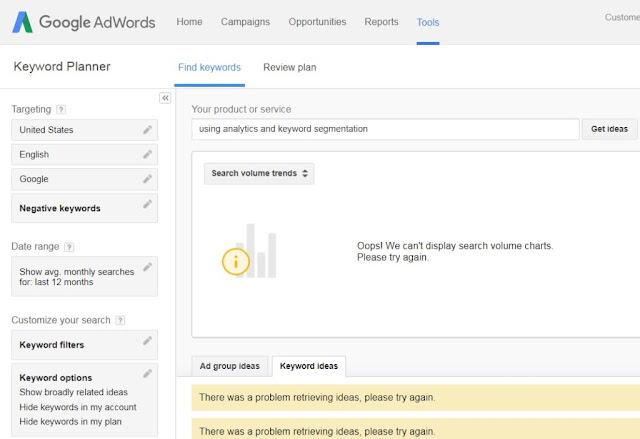The height and width of the screenshot is (439, 640).
Task: Go to the Home menu
Action: tap(189, 22)
